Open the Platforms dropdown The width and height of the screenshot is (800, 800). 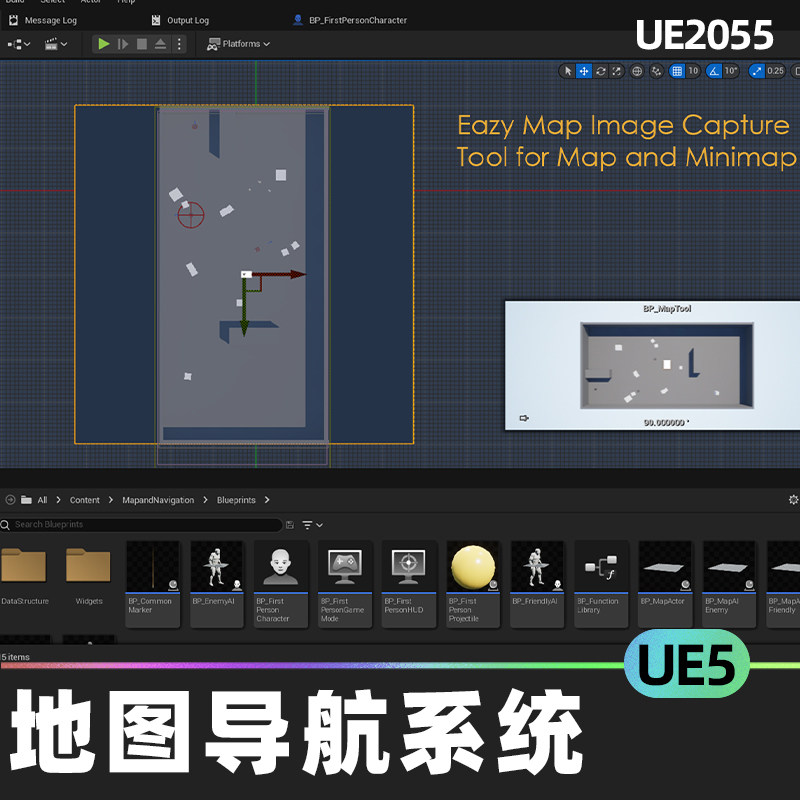coord(238,44)
